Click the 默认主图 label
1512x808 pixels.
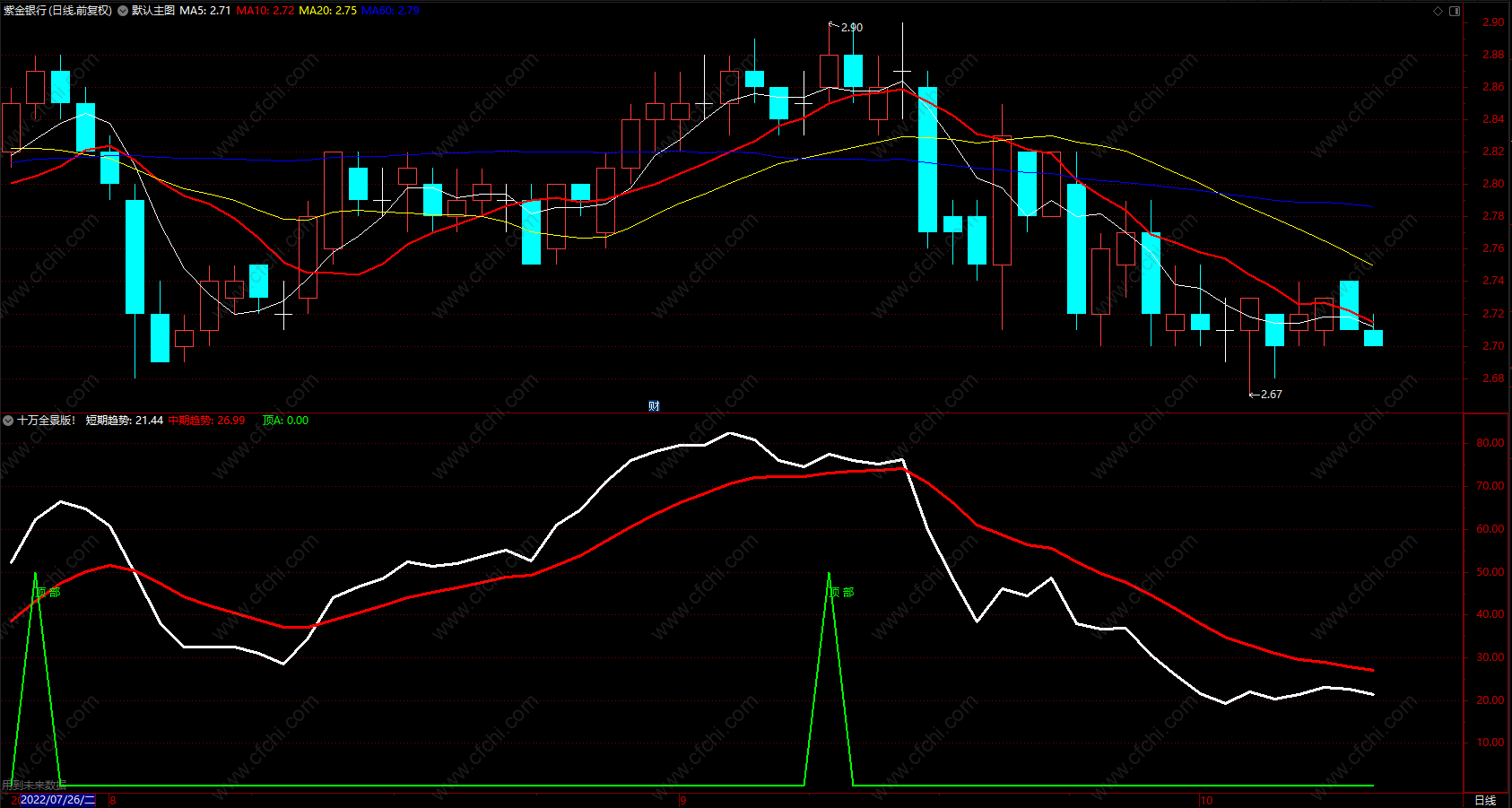(153, 11)
